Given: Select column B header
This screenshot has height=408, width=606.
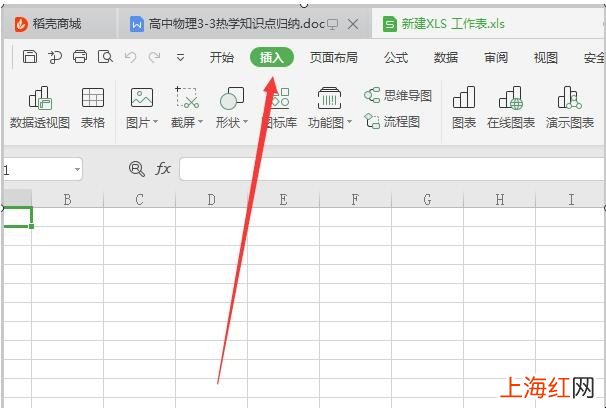Looking at the screenshot, I should 67,199.
